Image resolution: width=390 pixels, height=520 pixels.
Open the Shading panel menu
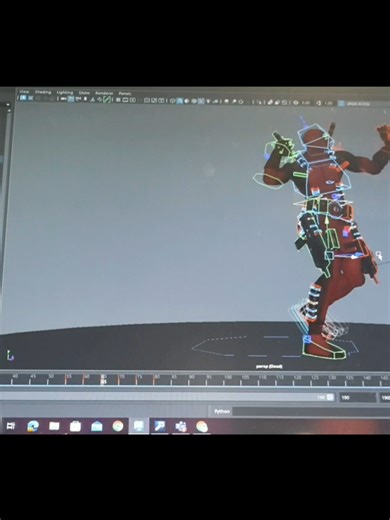pyautogui.click(x=43, y=92)
